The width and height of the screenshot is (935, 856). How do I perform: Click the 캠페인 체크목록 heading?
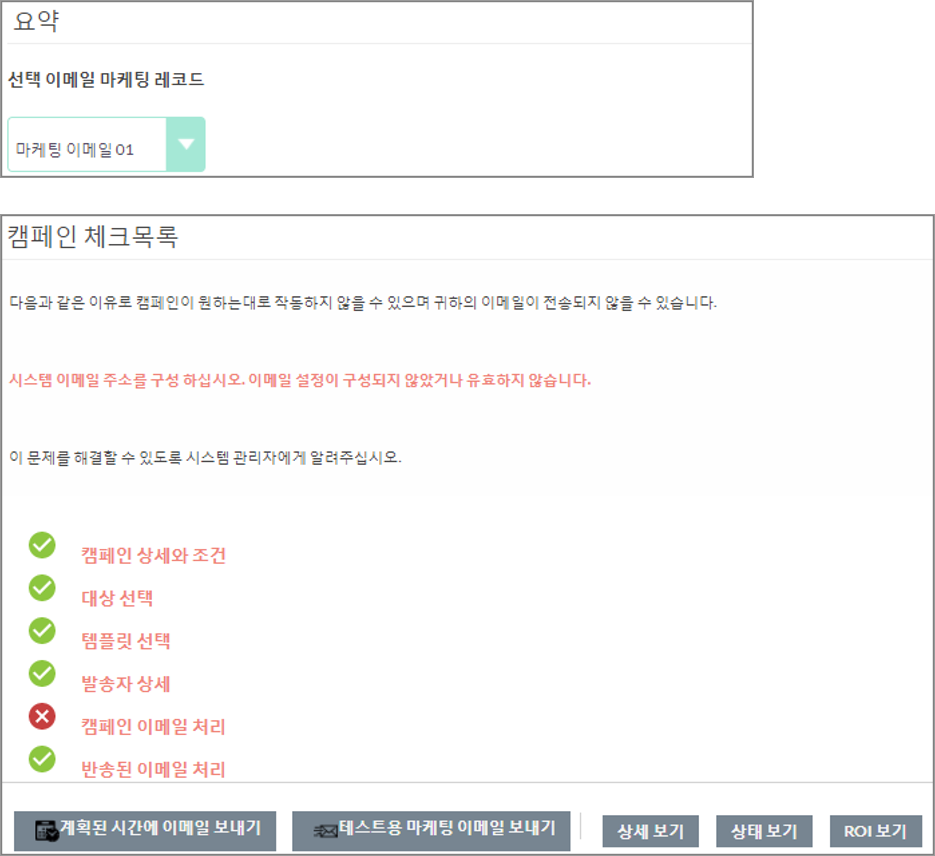click(x=92, y=237)
